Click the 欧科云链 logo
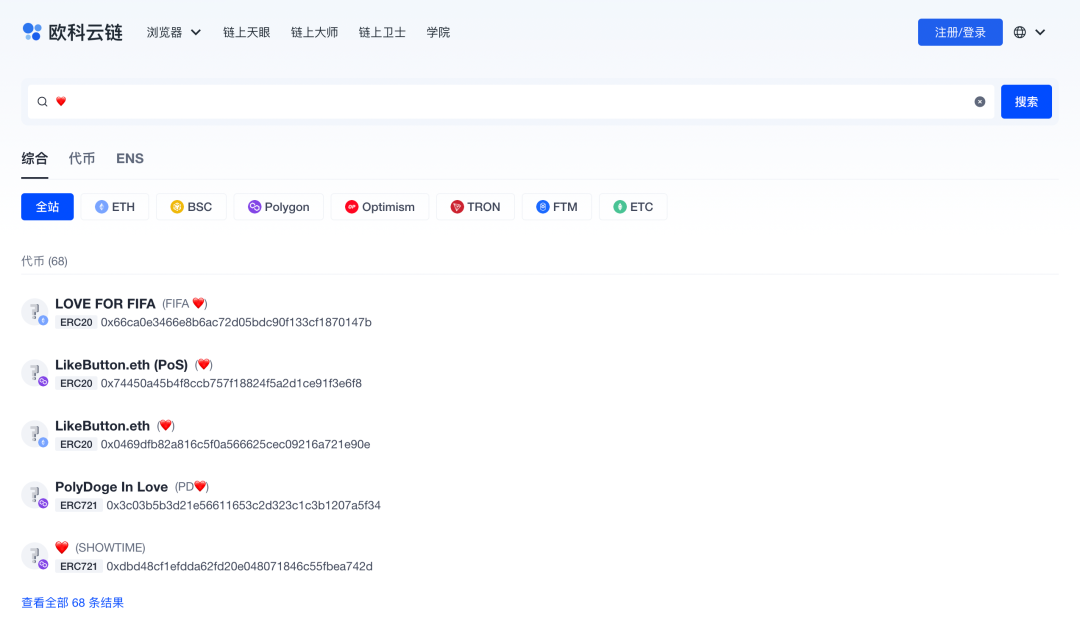This screenshot has width=1080, height=622. click(72, 32)
